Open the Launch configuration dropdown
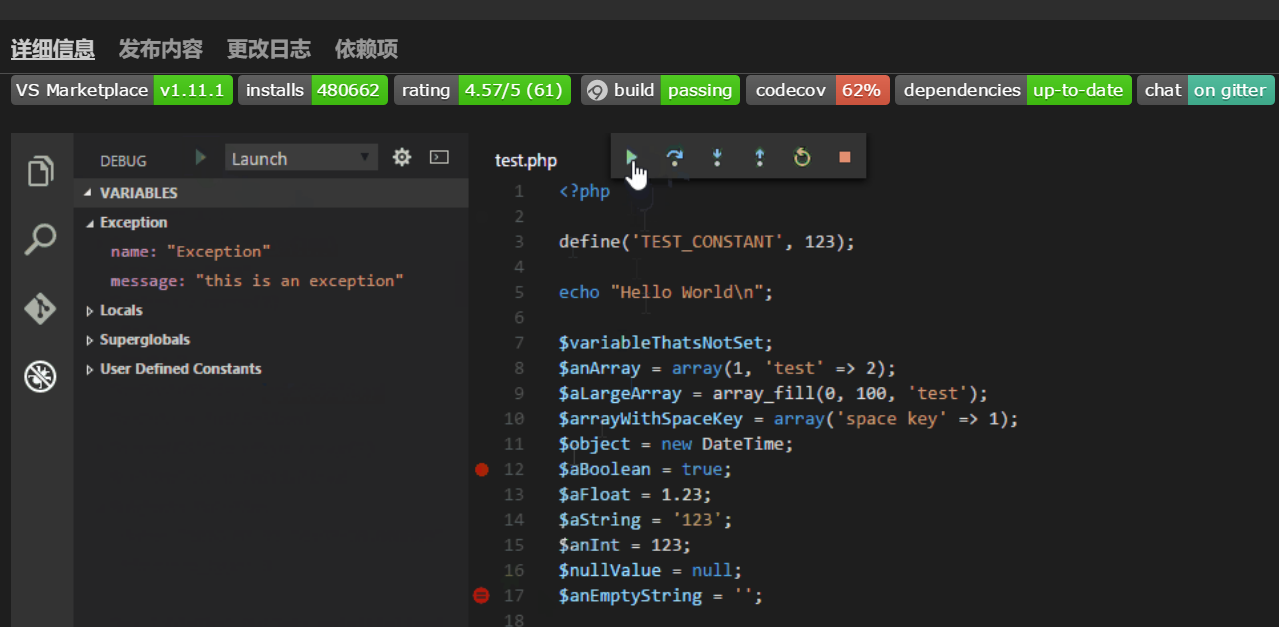The width and height of the screenshot is (1279, 627). click(x=301, y=158)
